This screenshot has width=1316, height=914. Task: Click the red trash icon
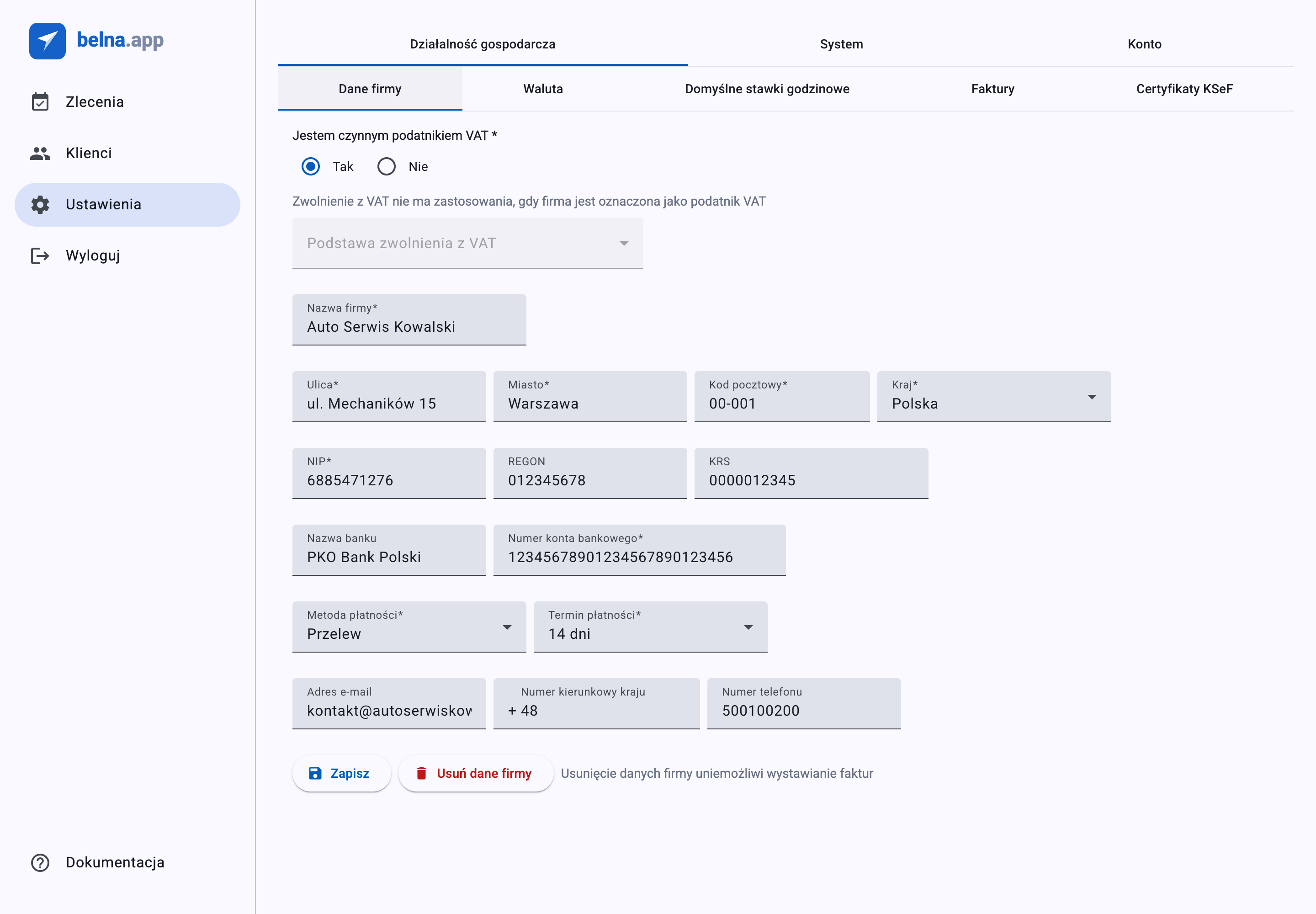pyautogui.click(x=421, y=773)
